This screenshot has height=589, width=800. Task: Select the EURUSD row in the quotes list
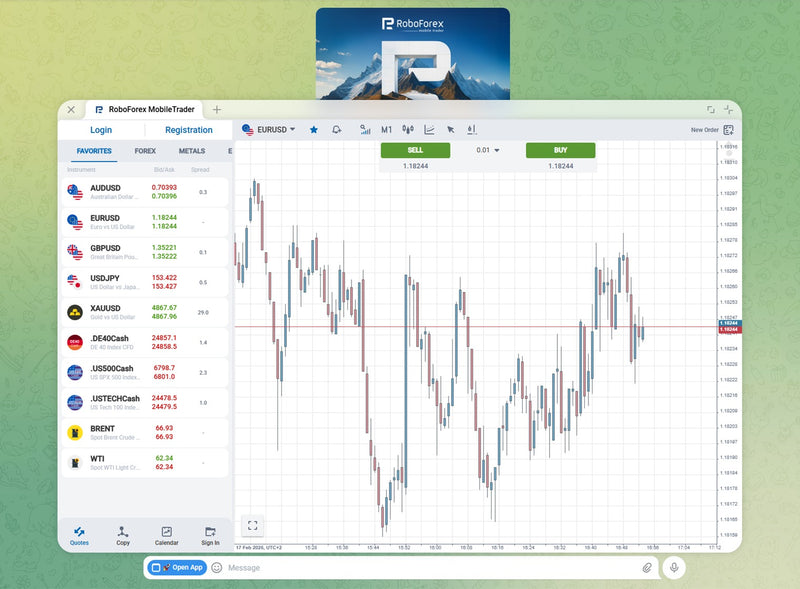tap(145, 222)
